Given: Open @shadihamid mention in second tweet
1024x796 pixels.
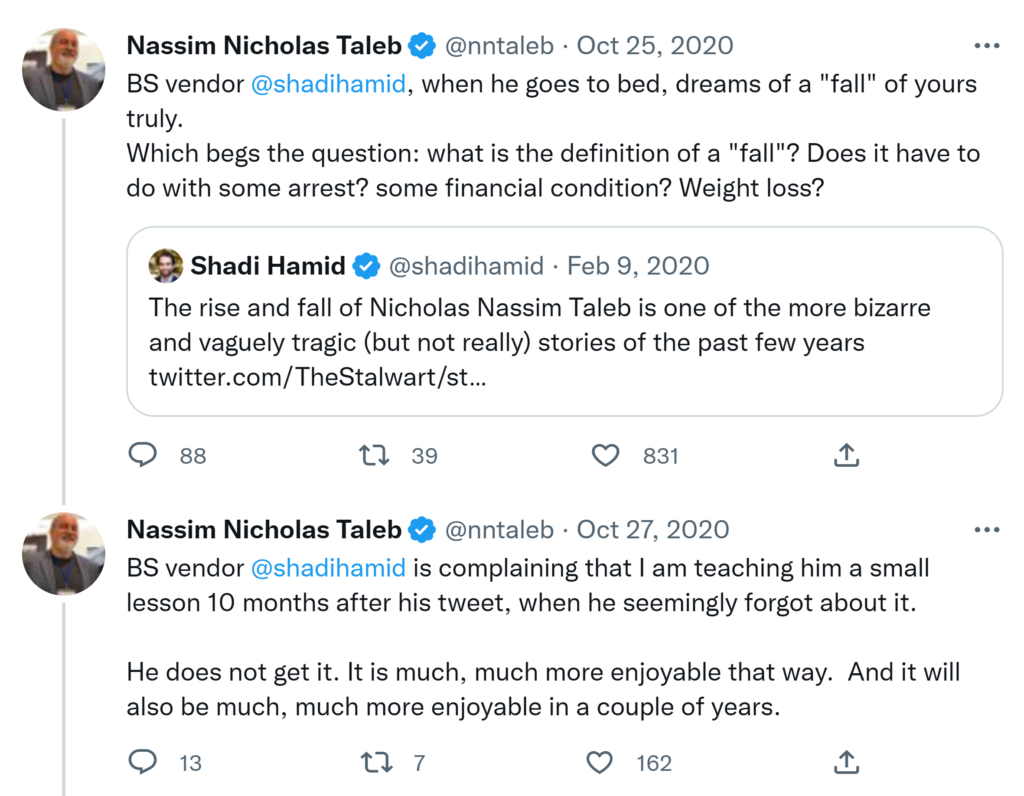Looking at the screenshot, I should pos(328,568).
